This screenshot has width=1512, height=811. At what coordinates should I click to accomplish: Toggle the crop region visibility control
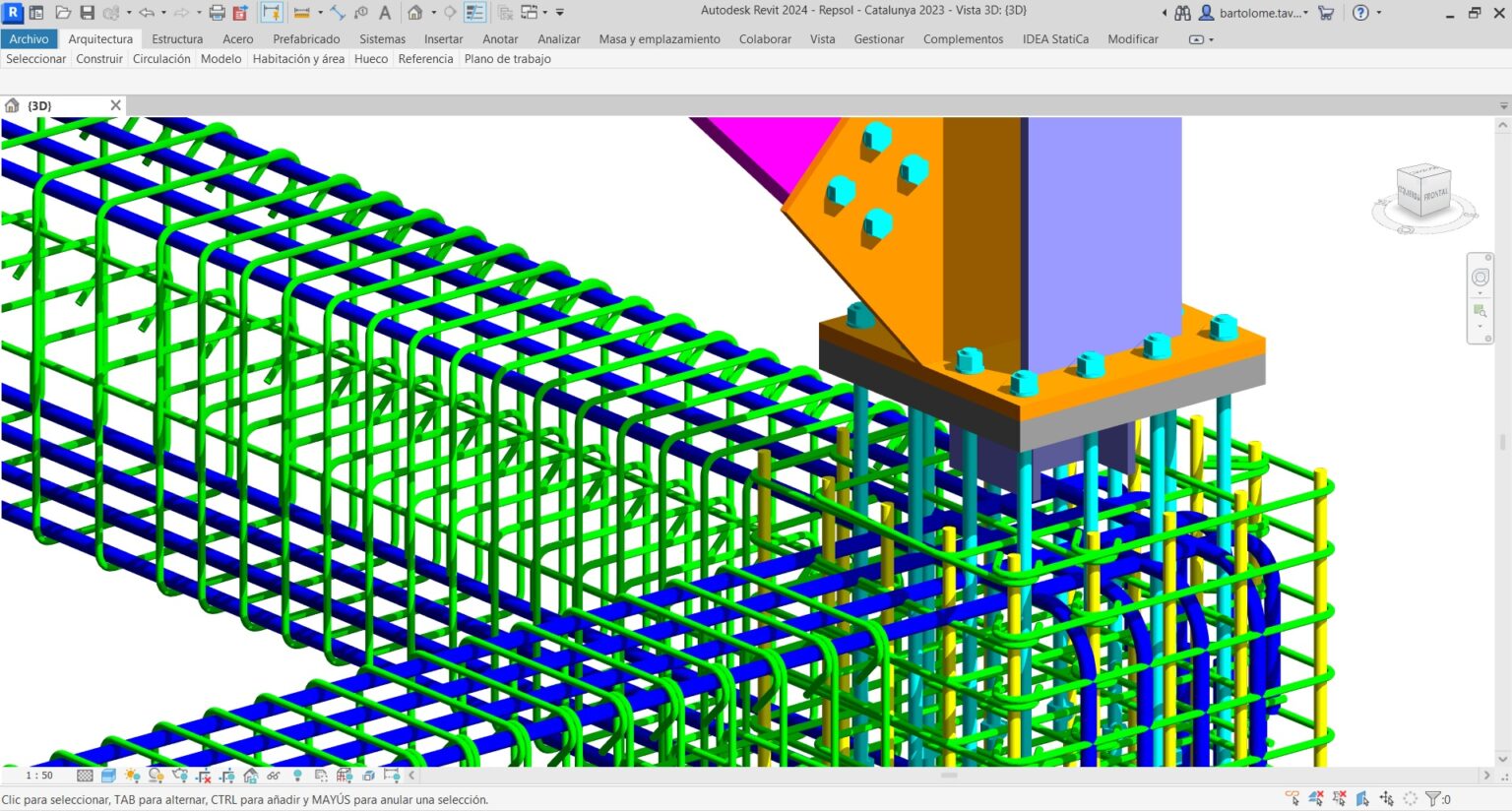[226, 776]
